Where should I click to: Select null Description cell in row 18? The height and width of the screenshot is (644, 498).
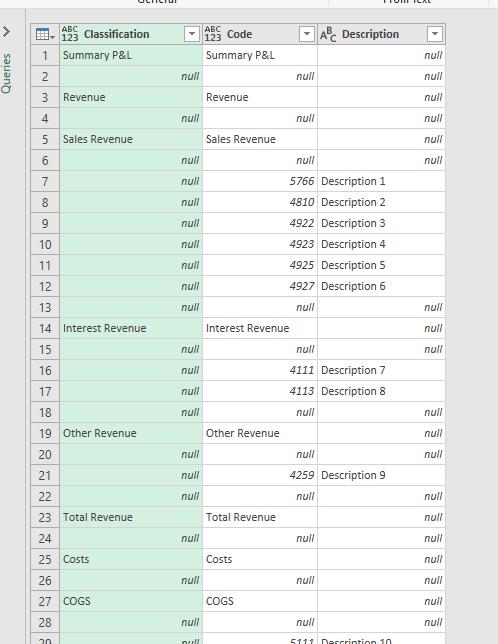pos(381,412)
